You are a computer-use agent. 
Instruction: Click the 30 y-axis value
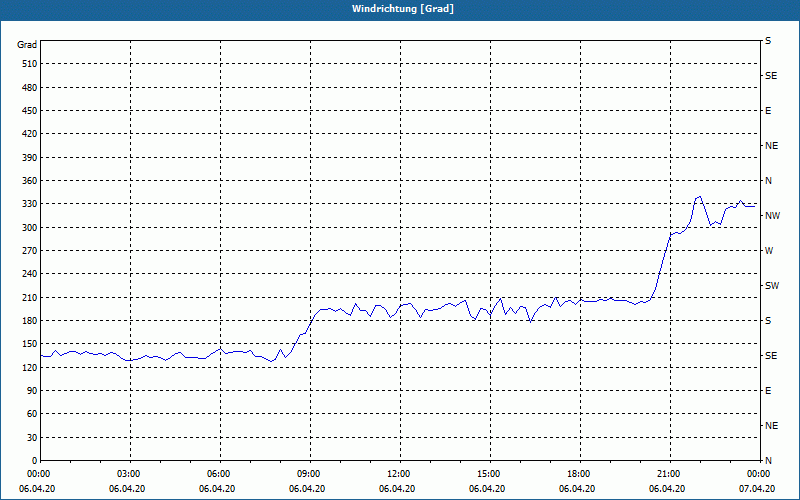point(32,437)
